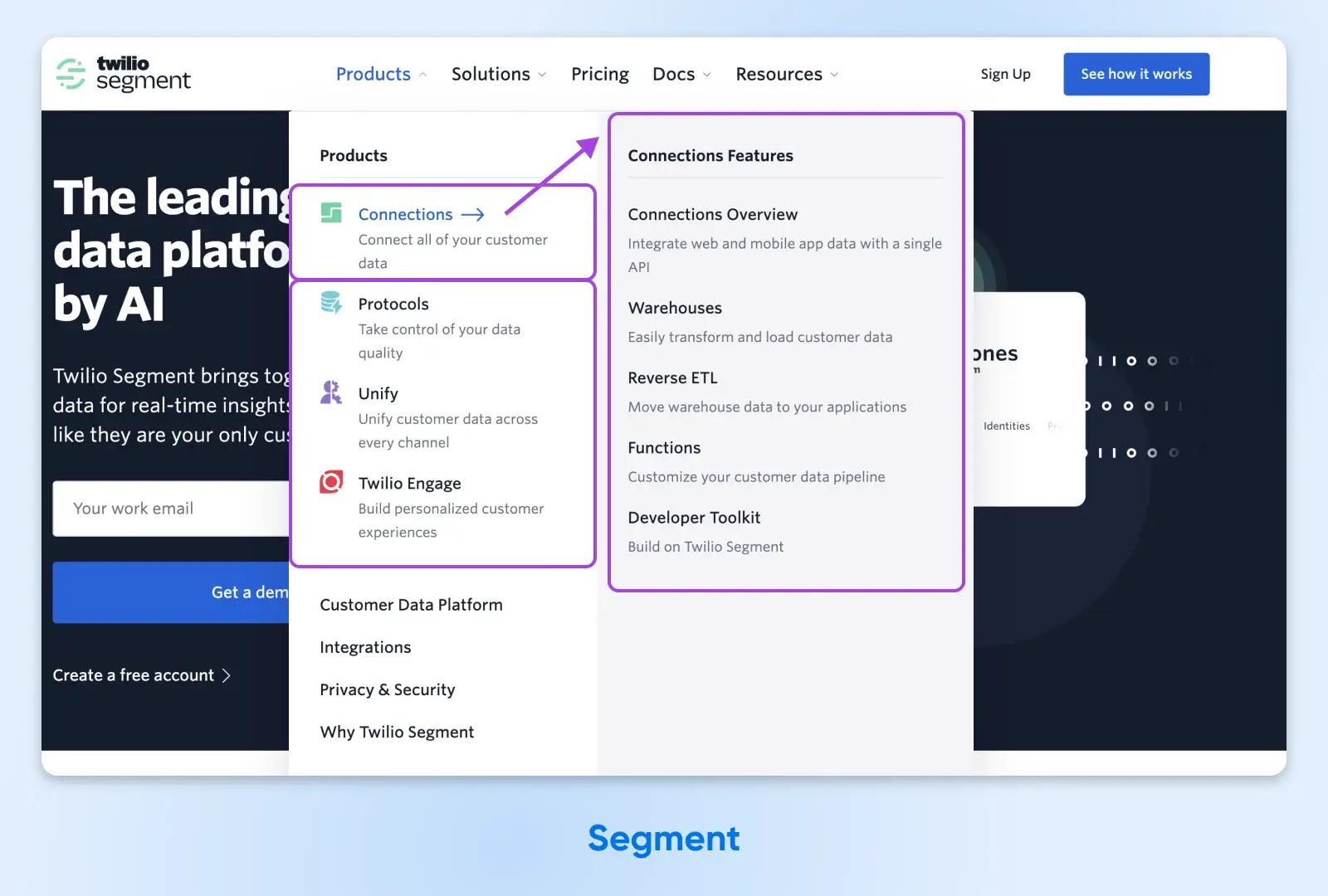
Task: Open the Reverse ETL feature
Action: pyautogui.click(x=673, y=377)
